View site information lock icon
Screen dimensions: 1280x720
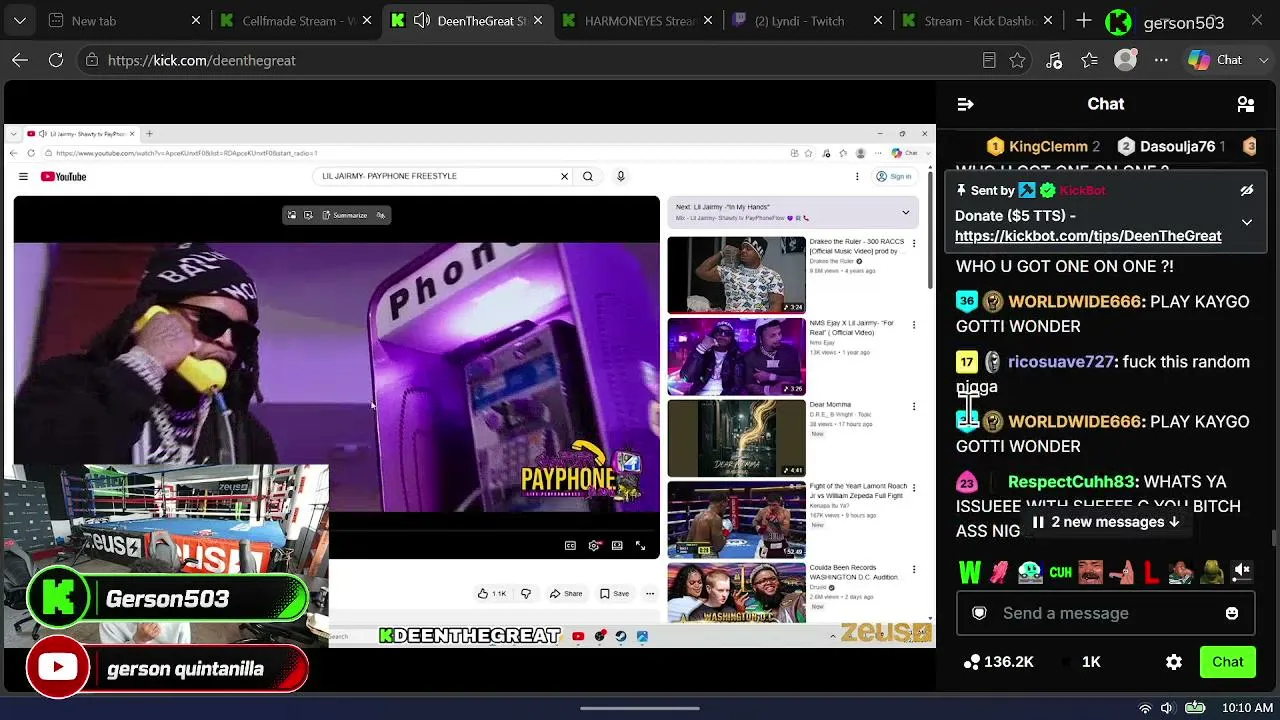click(x=92, y=60)
